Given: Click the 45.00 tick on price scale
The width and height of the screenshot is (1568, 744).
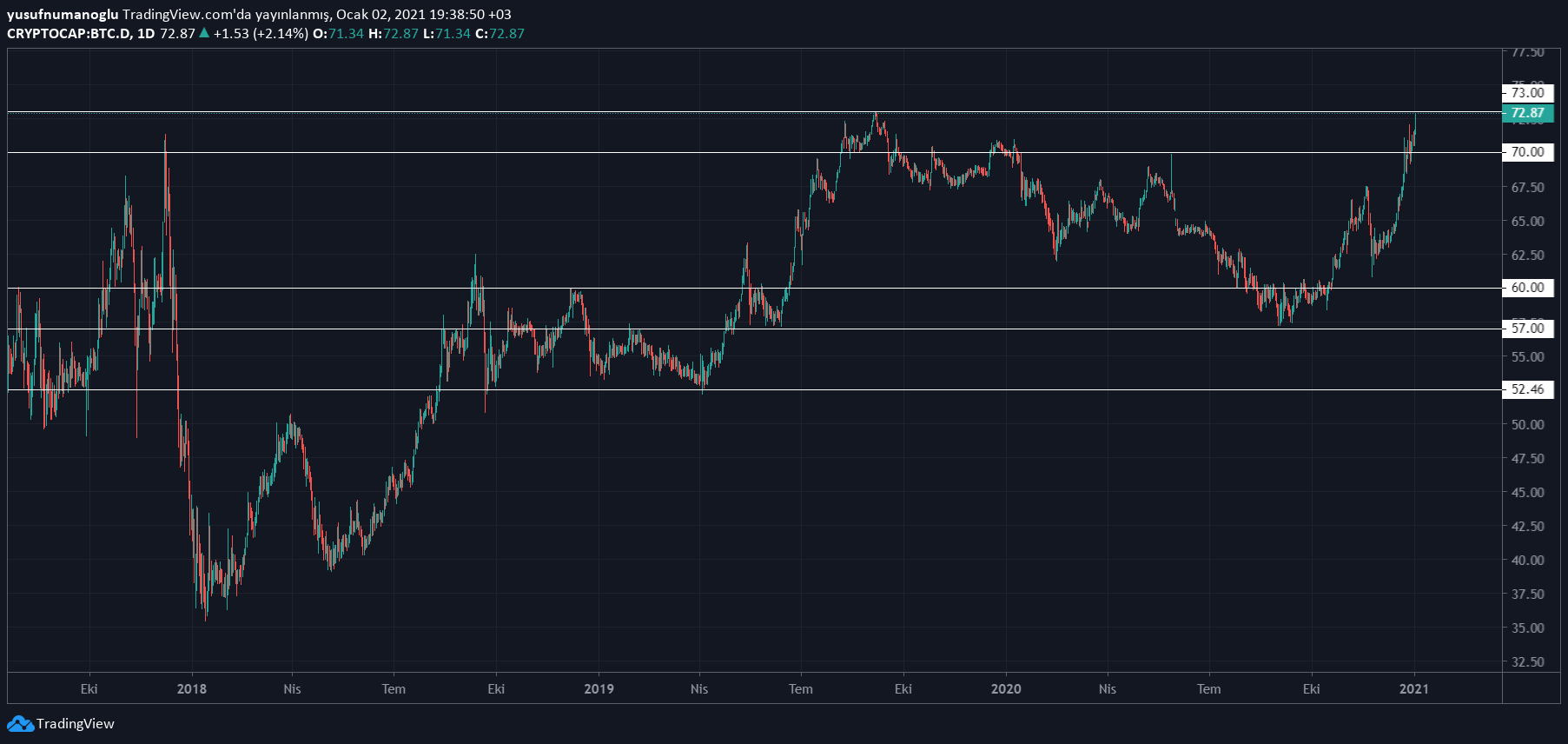Looking at the screenshot, I should pos(1527,492).
